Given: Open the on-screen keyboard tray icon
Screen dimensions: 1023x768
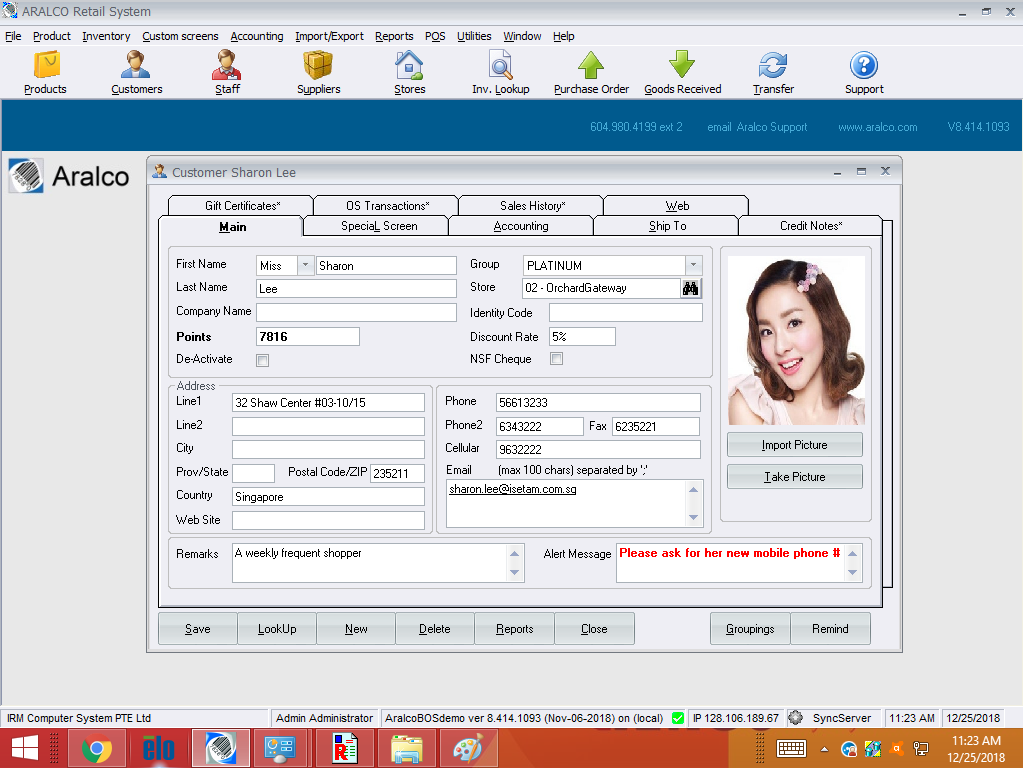Looking at the screenshot, I should 791,748.
